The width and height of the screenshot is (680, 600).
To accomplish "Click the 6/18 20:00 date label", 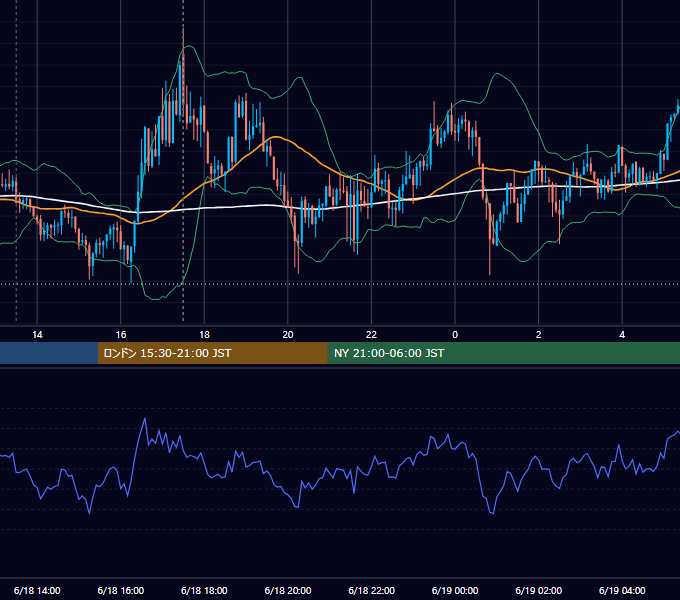I will 288,590.
